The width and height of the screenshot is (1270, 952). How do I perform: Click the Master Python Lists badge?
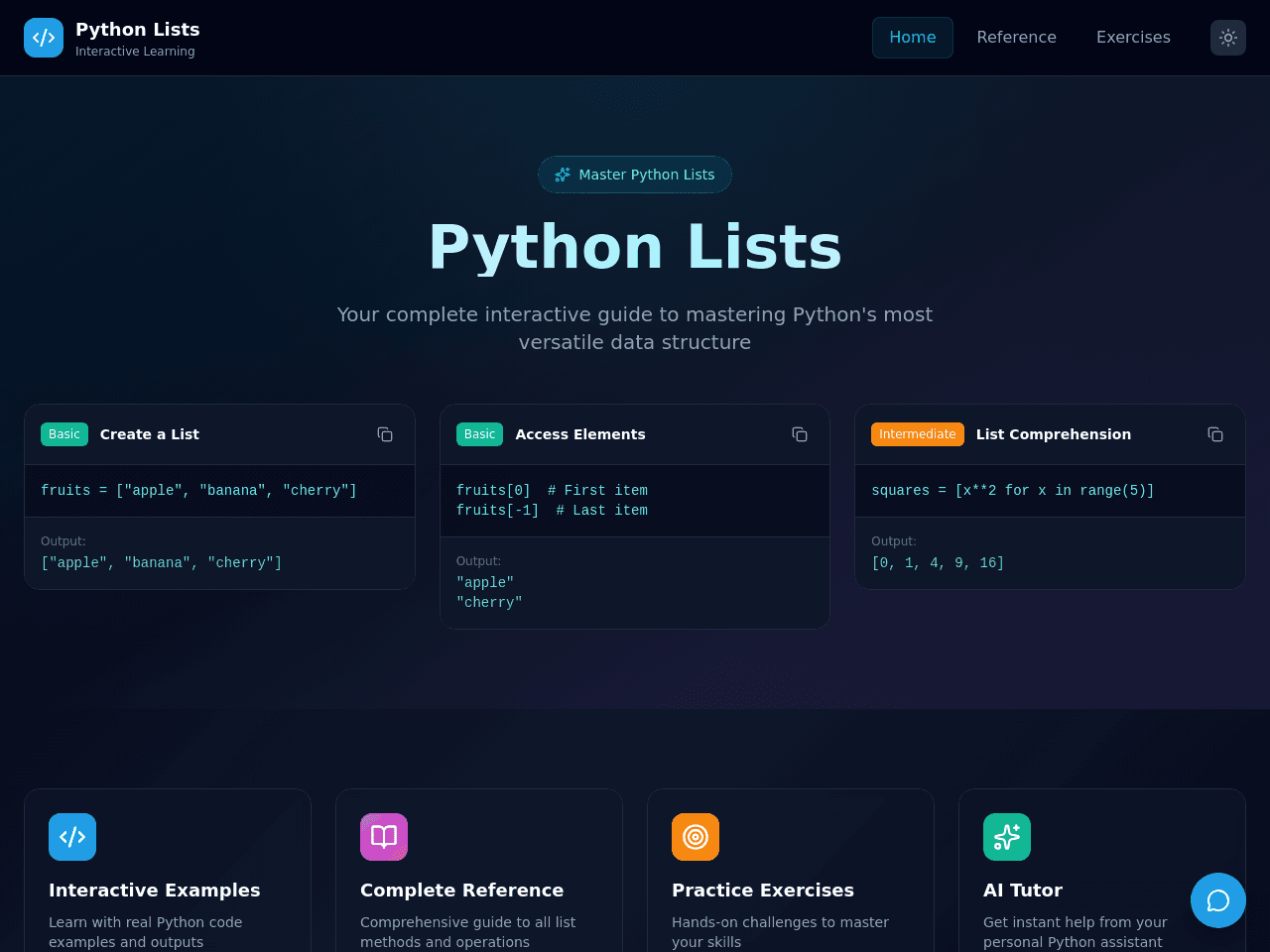[635, 175]
